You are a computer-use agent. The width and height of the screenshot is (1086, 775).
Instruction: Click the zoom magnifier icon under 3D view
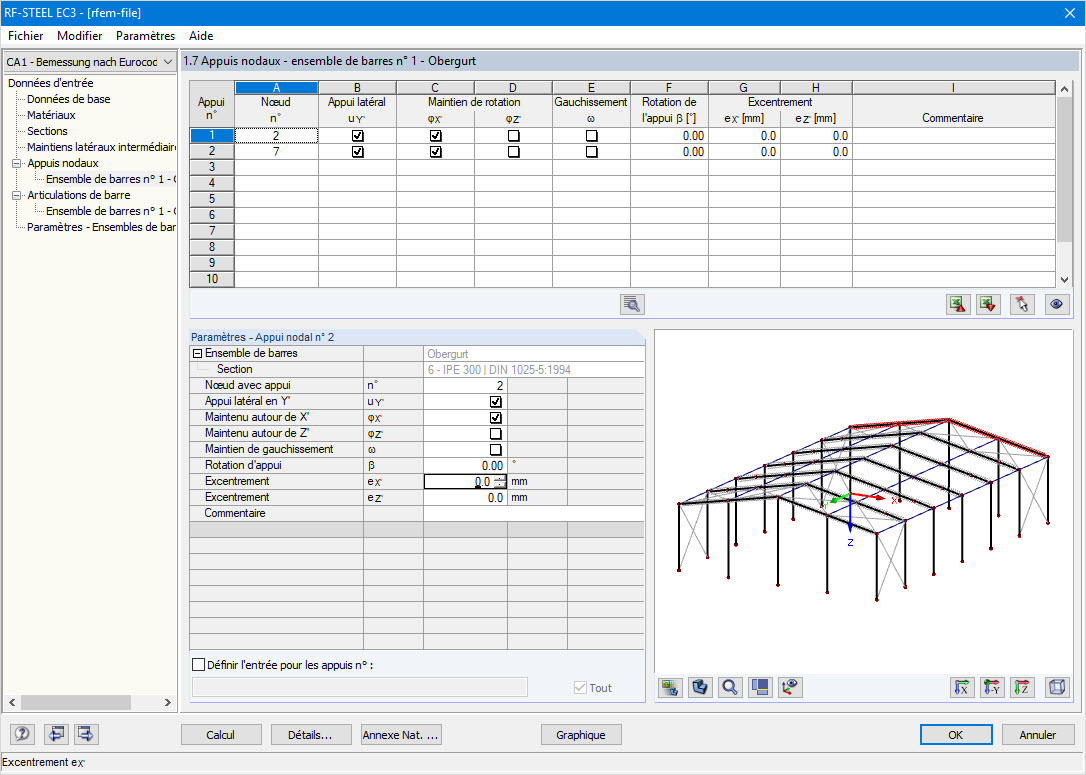(730, 688)
